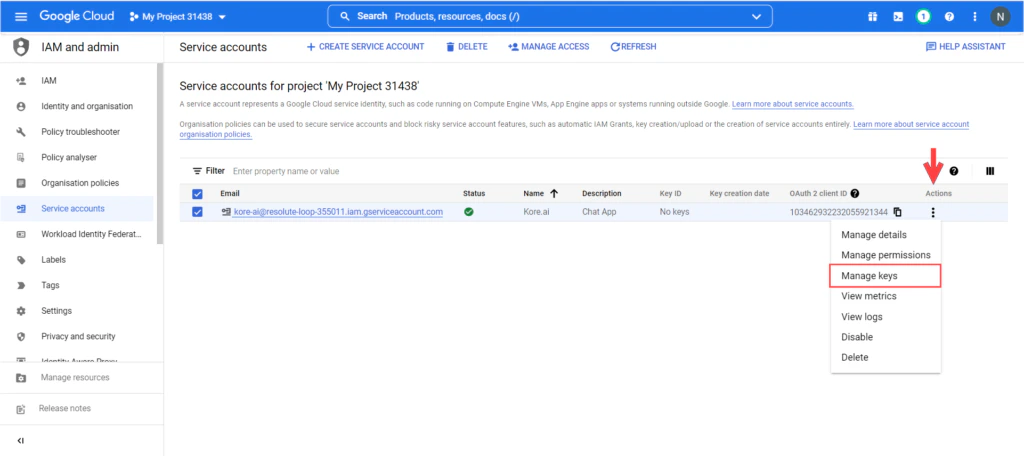Copy the OAuth 2 client ID

(897, 212)
